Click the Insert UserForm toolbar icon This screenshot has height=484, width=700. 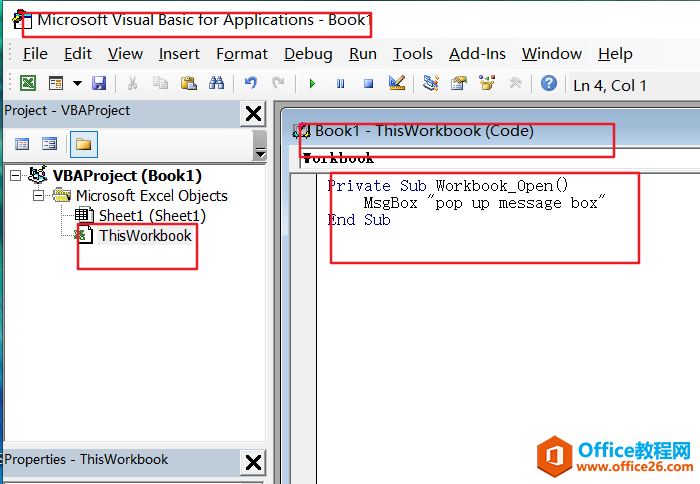[56, 83]
